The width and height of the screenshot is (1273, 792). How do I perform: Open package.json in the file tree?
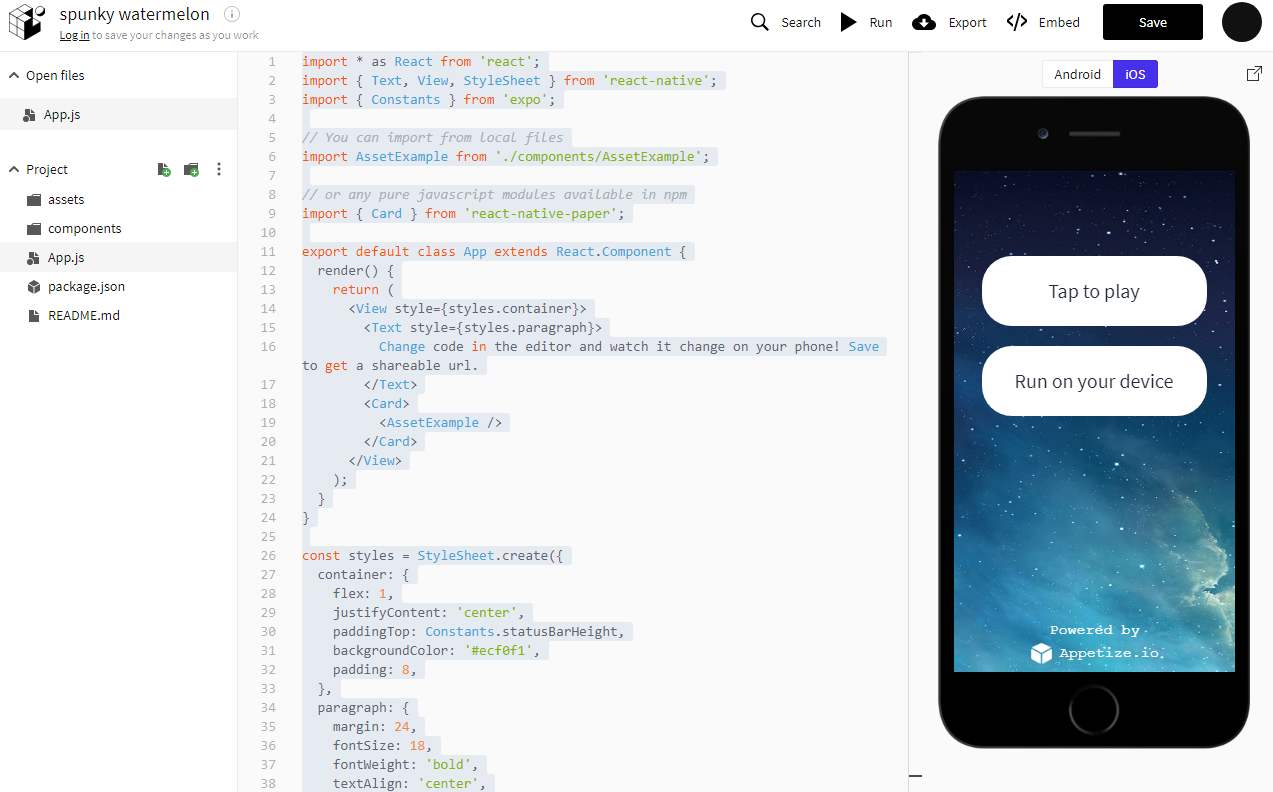[86, 287]
